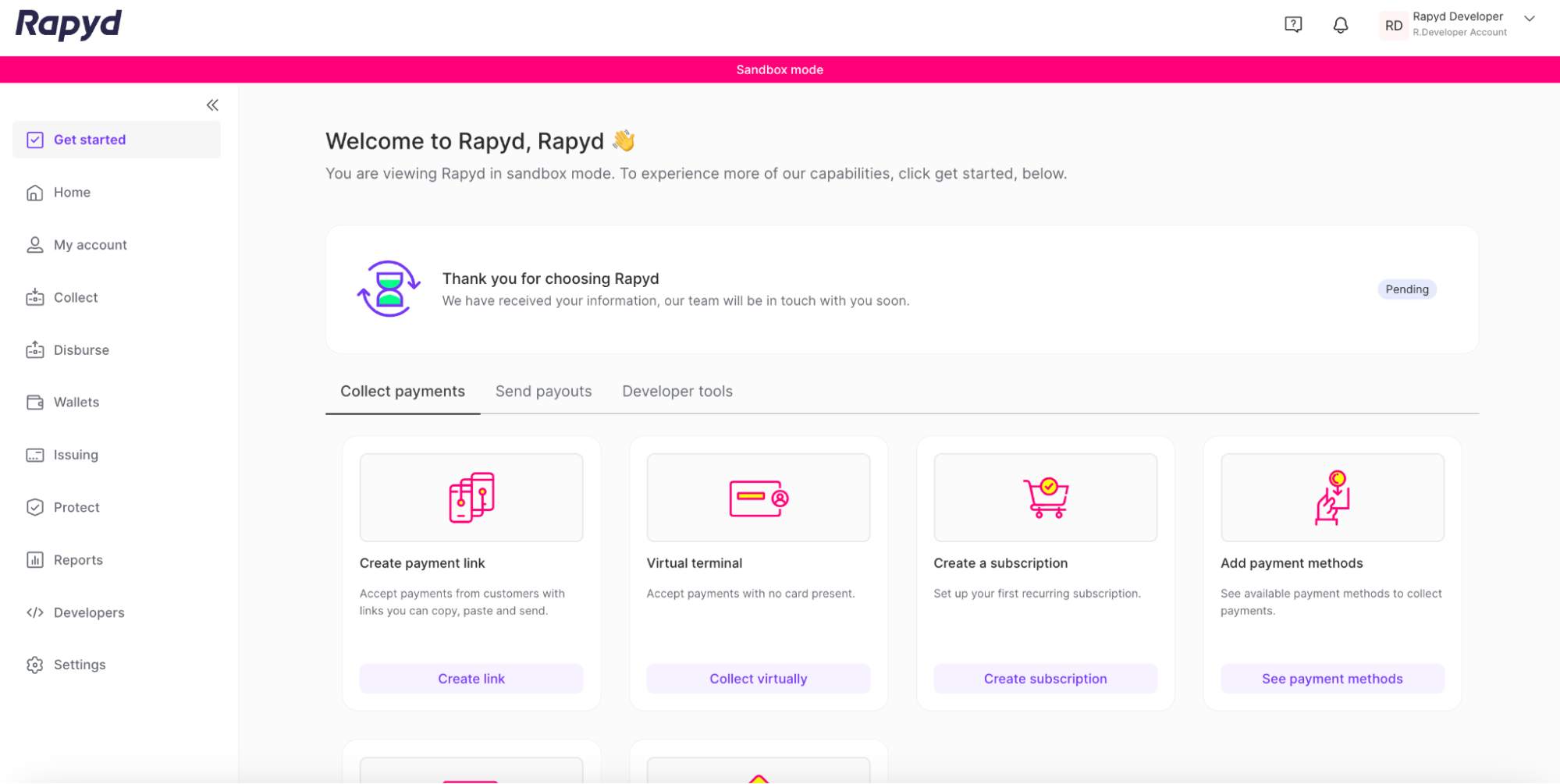Open Settings from the sidebar
Image resolution: width=1560 pixels, height=784 pixels.
pos(79,664)
